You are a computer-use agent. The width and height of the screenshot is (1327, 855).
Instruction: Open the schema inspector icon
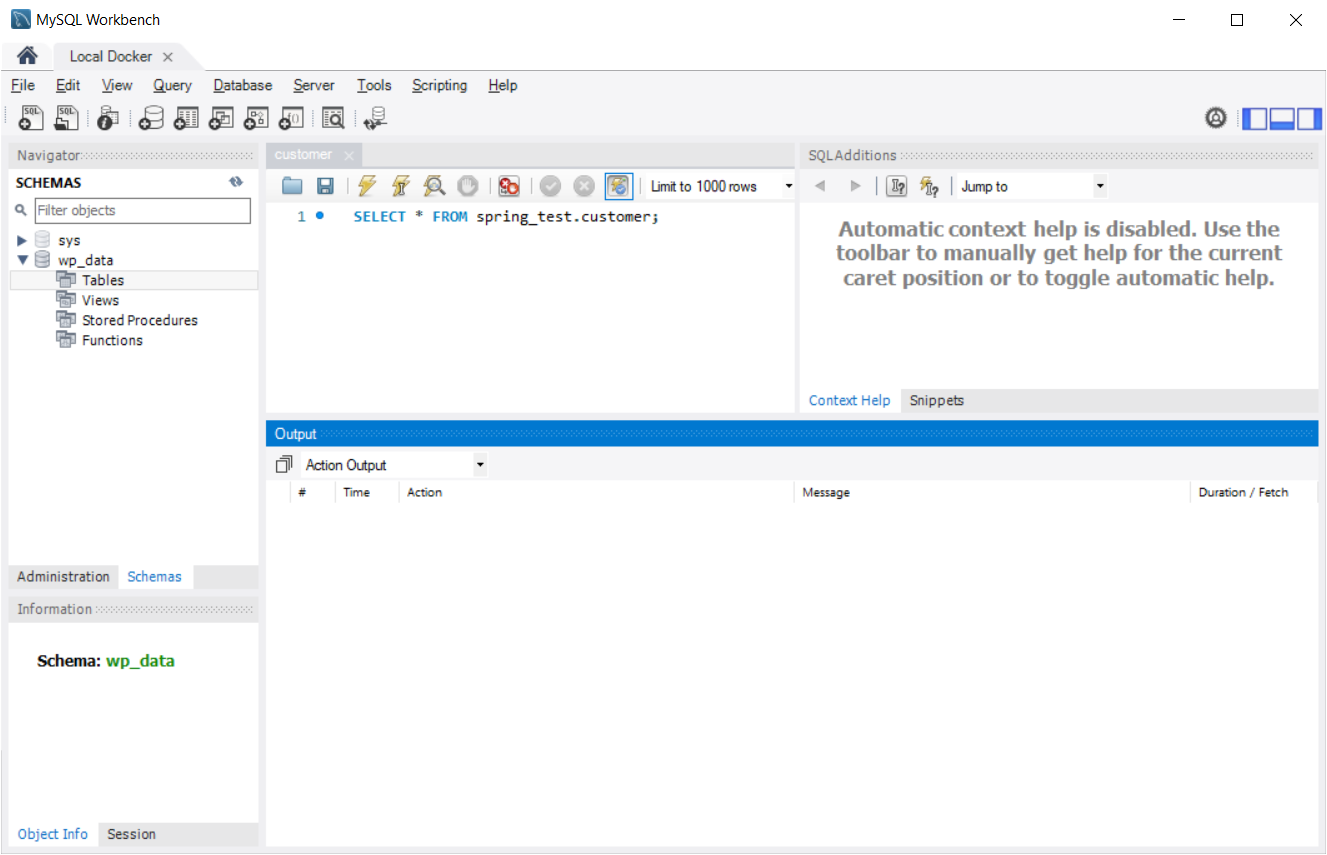pos(108,119)
